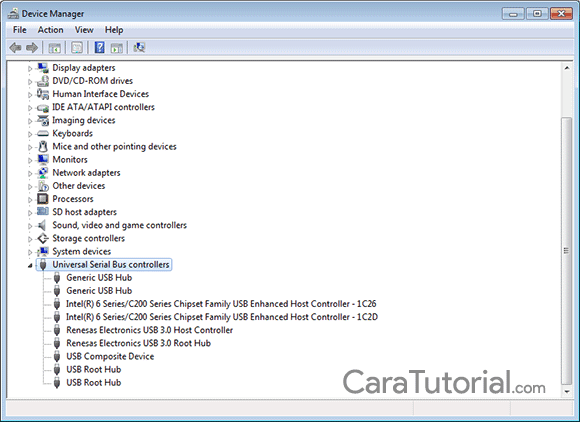The height and width of the screenshot is (422, 580).
Task: Click the blue Help toolbar icon
Action: 100,48
